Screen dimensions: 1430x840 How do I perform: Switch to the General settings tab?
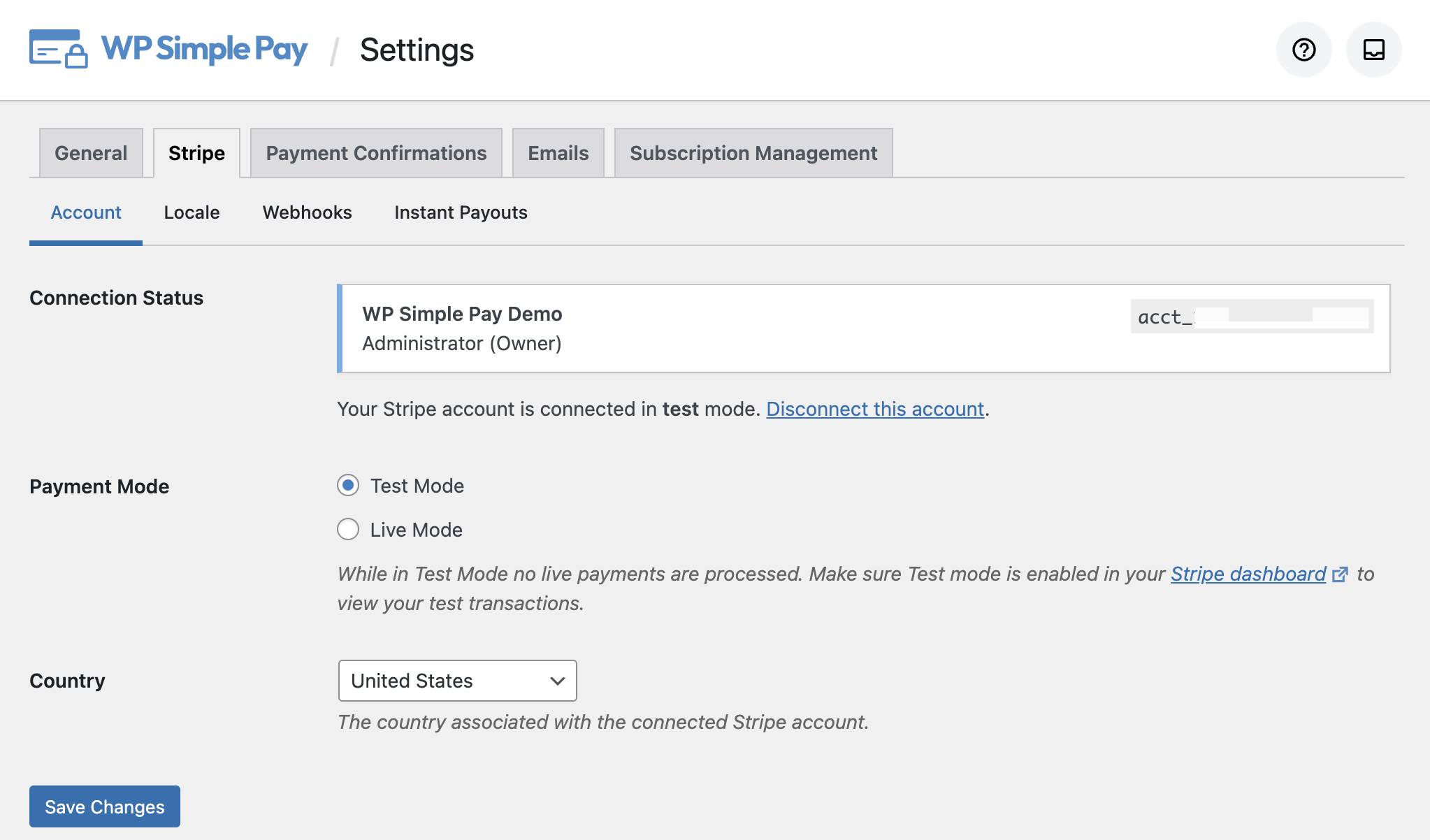[91, 153]
